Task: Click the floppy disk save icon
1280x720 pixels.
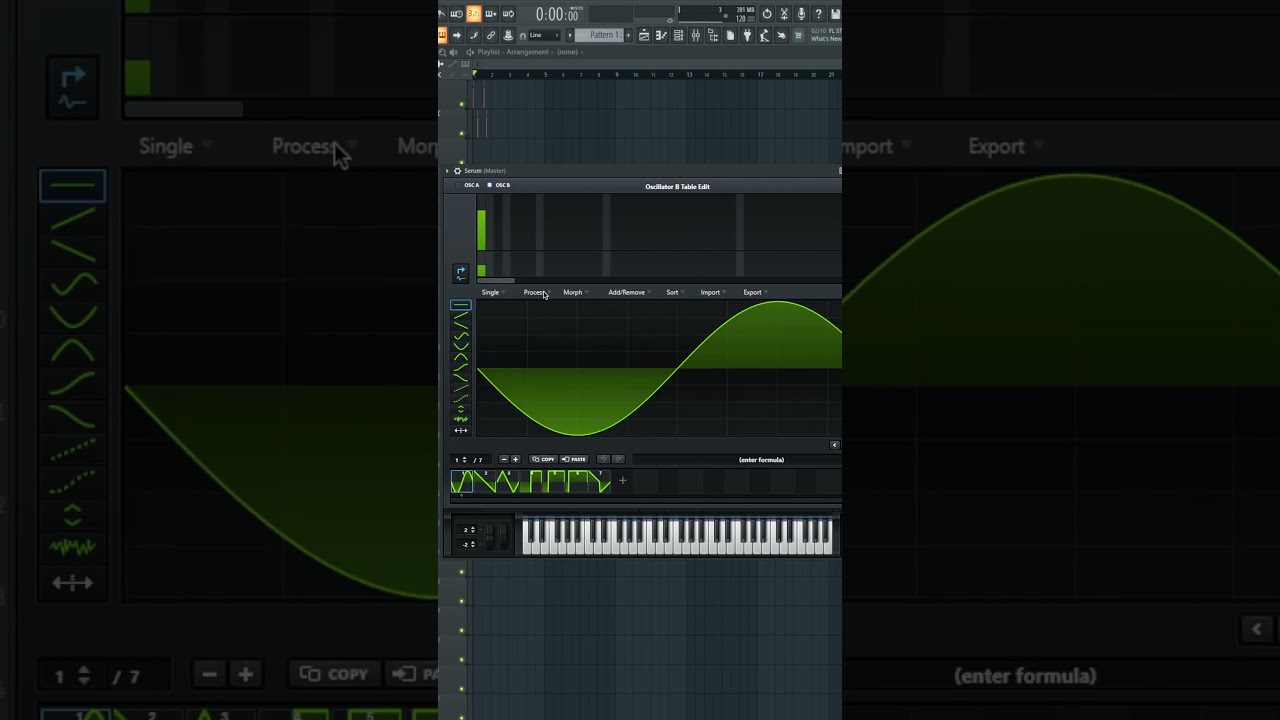Action: (x=835, y=14)
